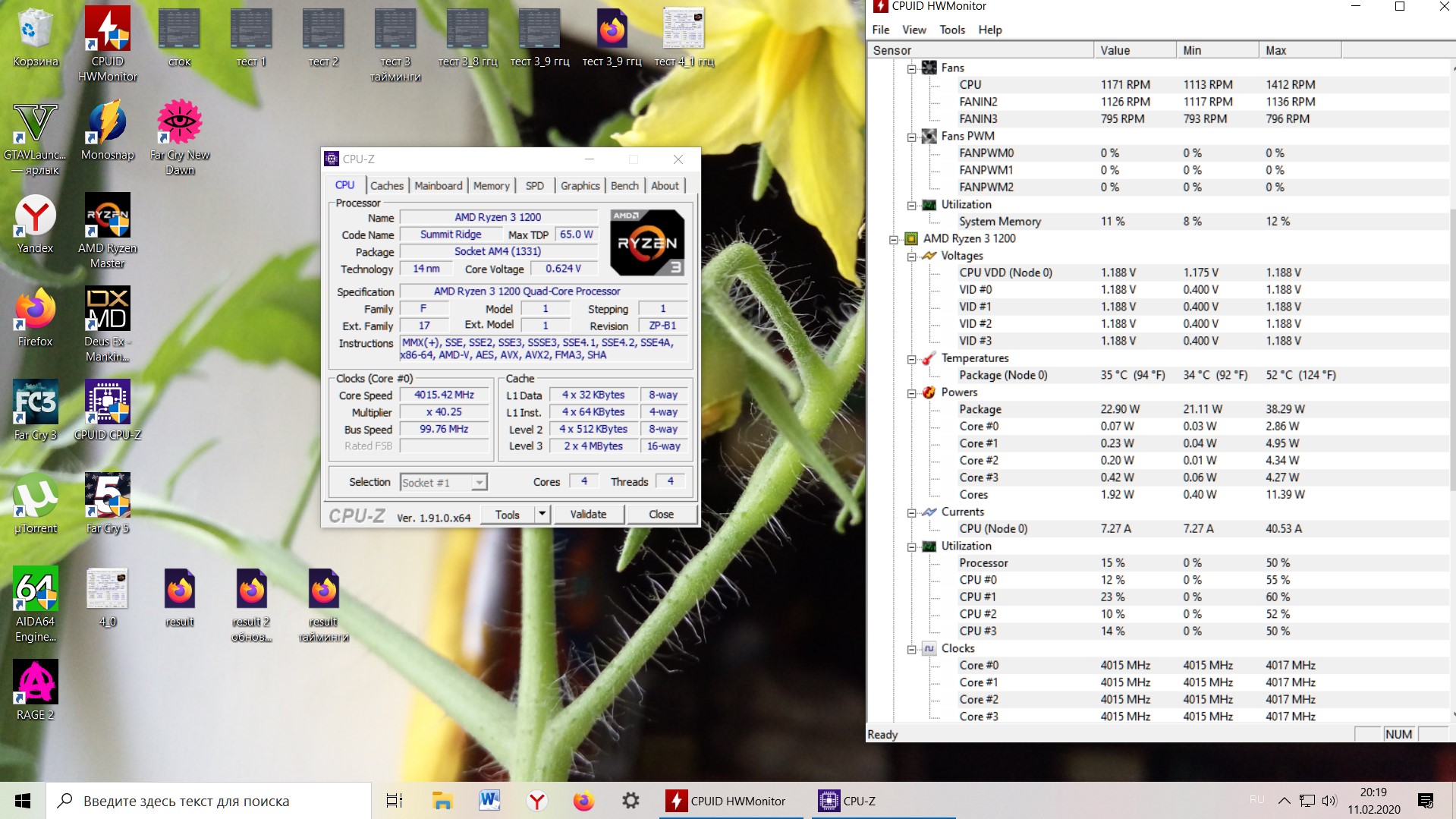Click the Validate button in CPU-Z
Viewport: 1456px width, 819px height.
[588, 514]
